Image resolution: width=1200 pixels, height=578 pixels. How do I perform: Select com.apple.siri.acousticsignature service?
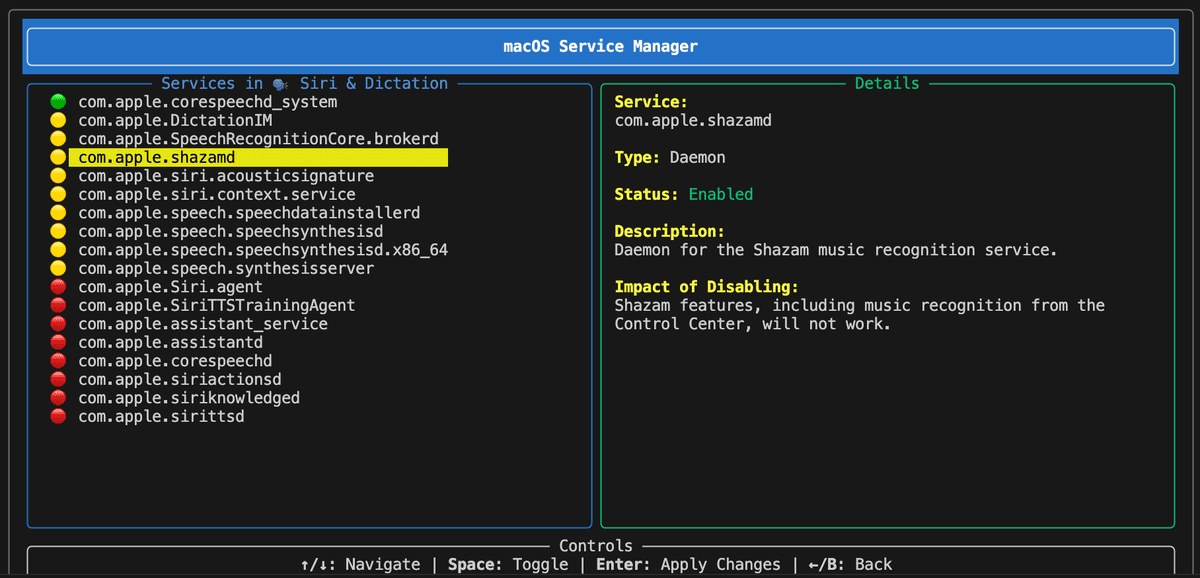point(226,176)
